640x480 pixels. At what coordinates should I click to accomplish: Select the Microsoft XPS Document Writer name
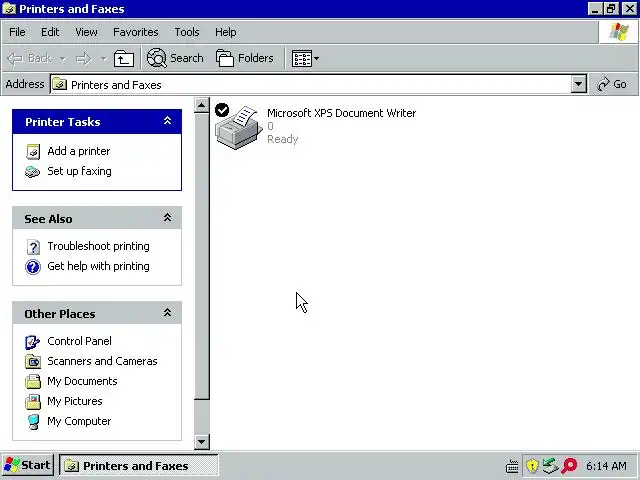341,113
